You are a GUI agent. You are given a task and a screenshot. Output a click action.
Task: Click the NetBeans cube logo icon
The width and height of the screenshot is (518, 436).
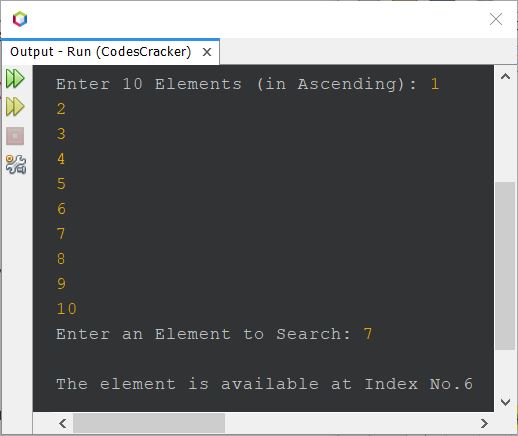pos(20,19)
